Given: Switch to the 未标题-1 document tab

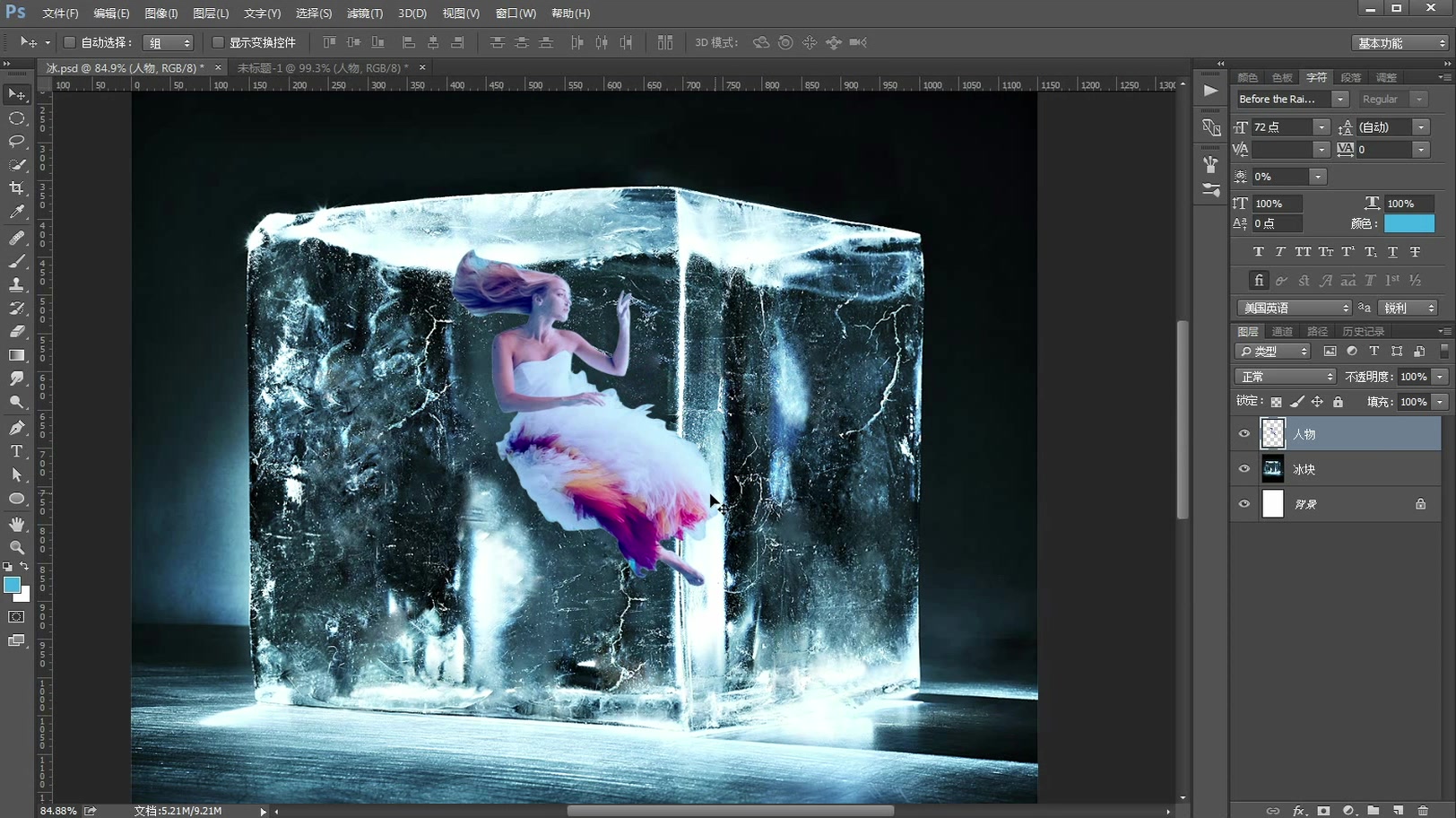Looking at the screenshot, I should (x=323, y=67).
